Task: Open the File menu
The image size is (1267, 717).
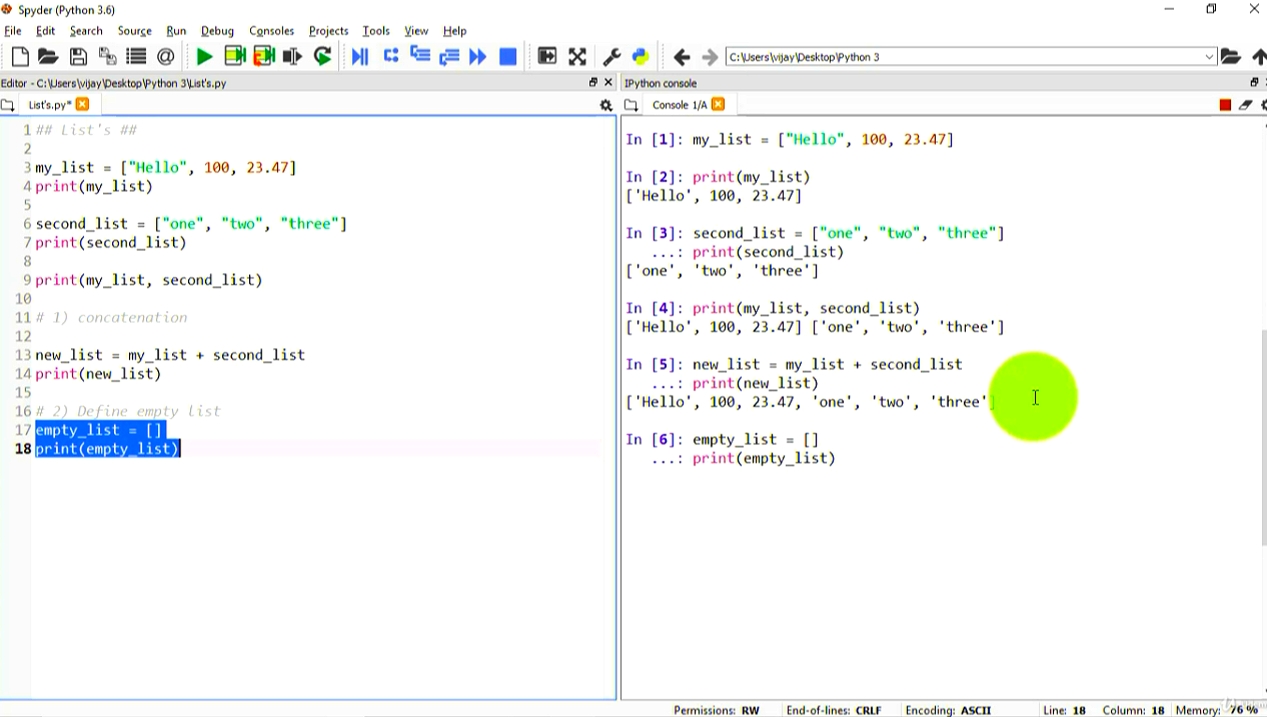Action: 12,31
